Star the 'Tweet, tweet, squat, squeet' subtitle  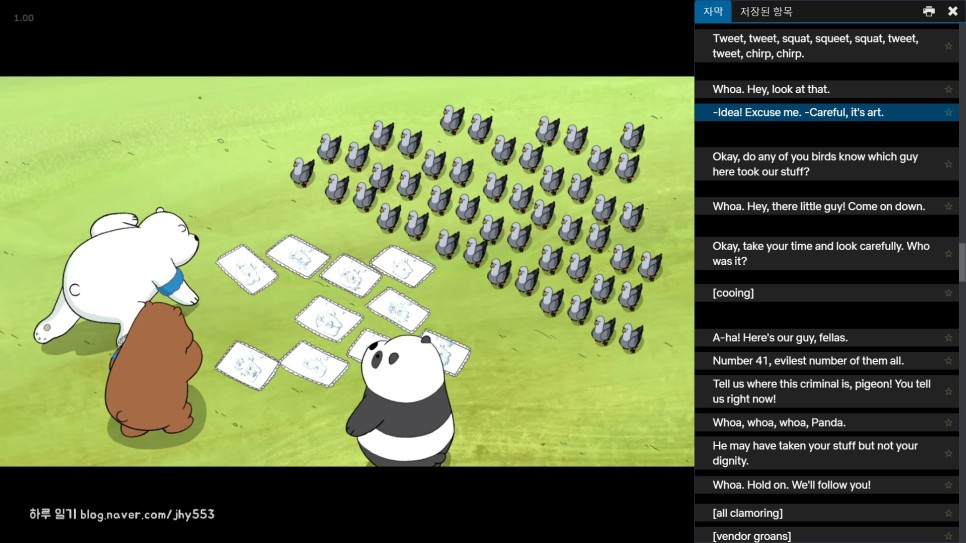coord(948,46)
